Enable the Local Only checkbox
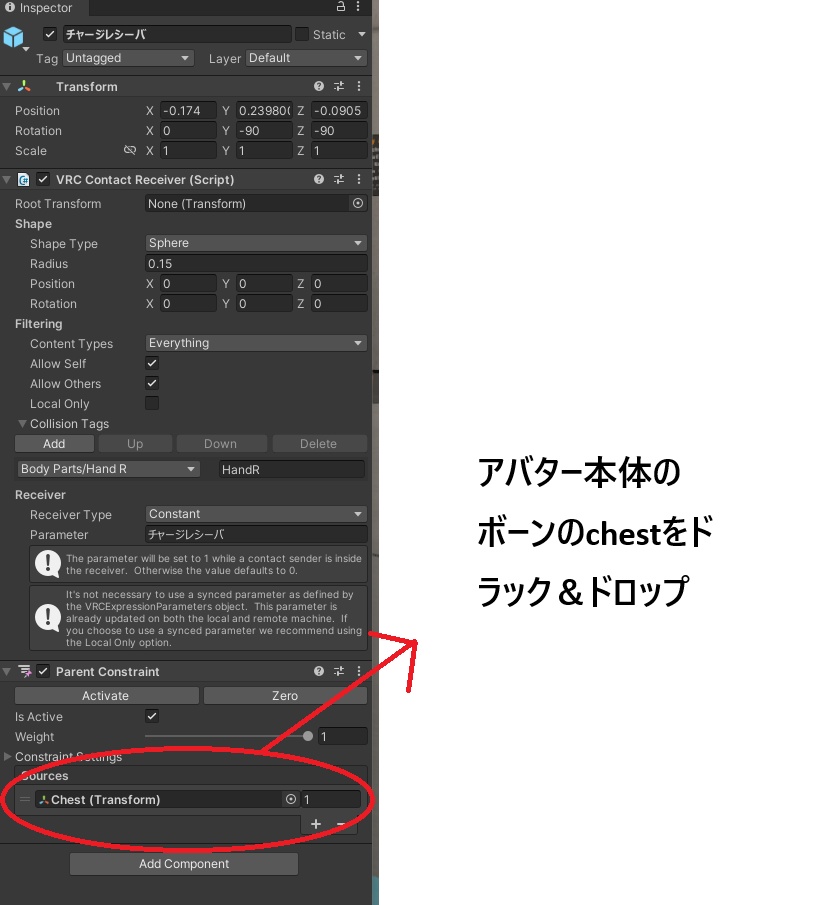This screenshot has height=905, width=814. tap(151, 403)
